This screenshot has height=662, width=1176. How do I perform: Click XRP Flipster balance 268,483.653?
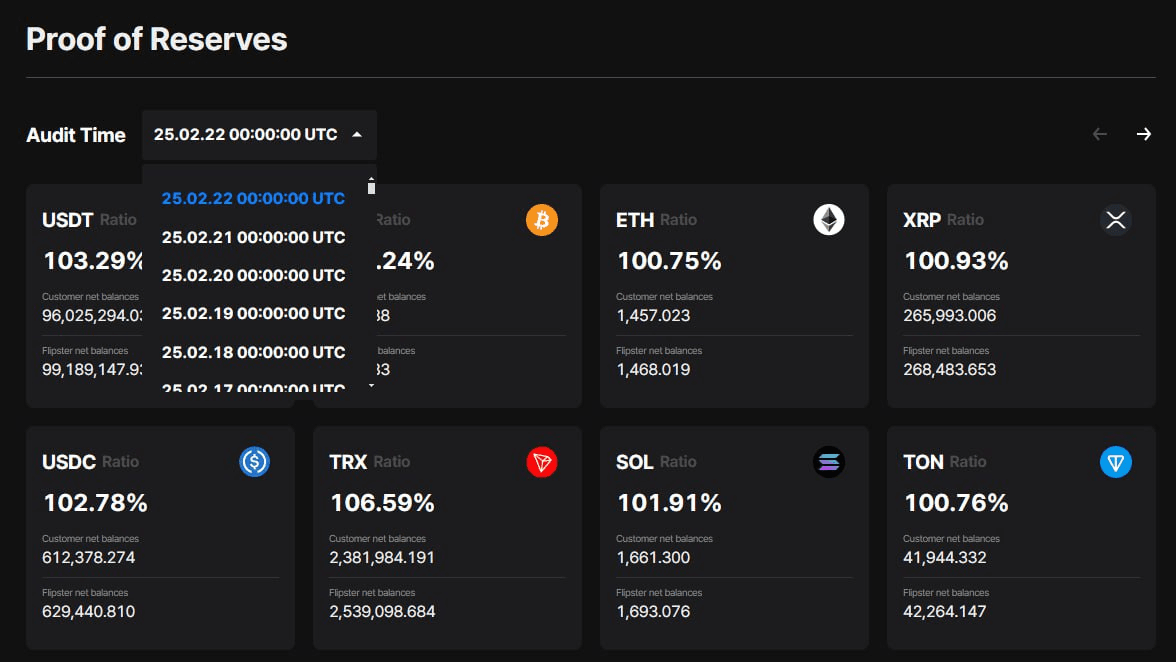point(950,370)
